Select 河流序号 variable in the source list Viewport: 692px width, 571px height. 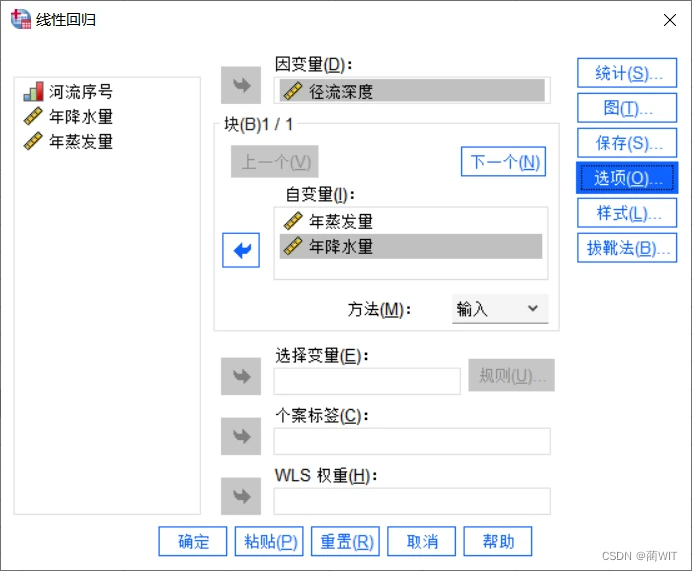click(68, 92)
